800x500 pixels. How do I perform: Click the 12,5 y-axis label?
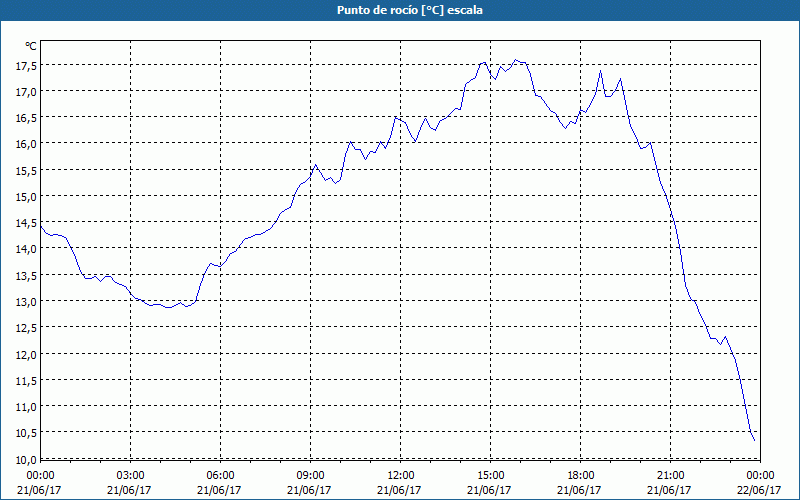point(26,328)
